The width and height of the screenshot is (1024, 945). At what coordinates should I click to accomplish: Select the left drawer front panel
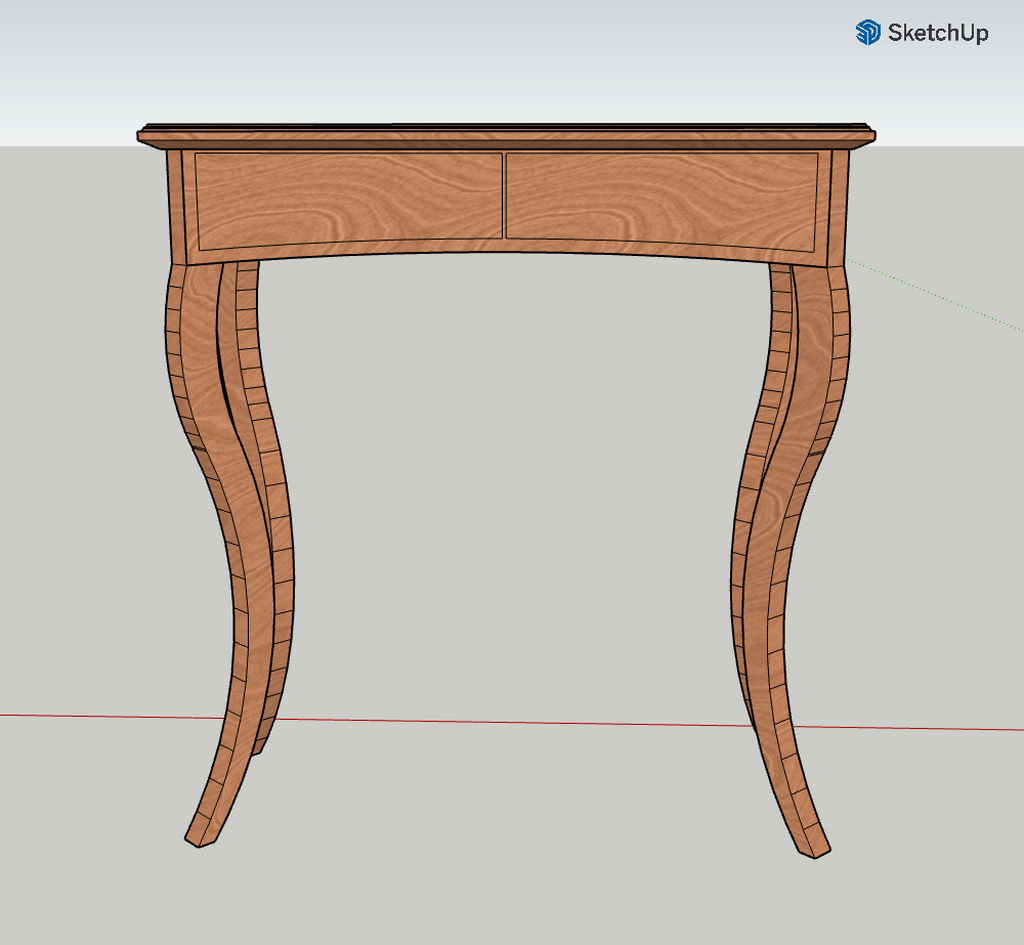click(x=349, y=200)
